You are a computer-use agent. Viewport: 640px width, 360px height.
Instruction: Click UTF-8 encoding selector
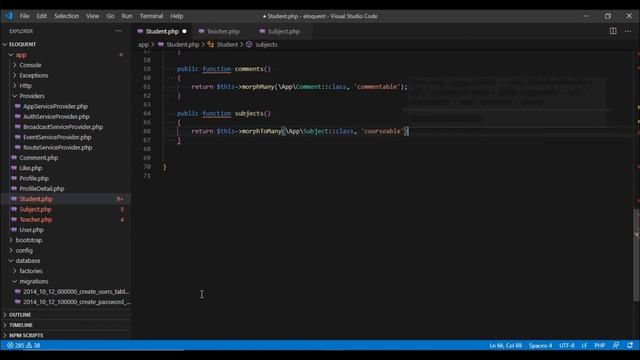[567, 345]
